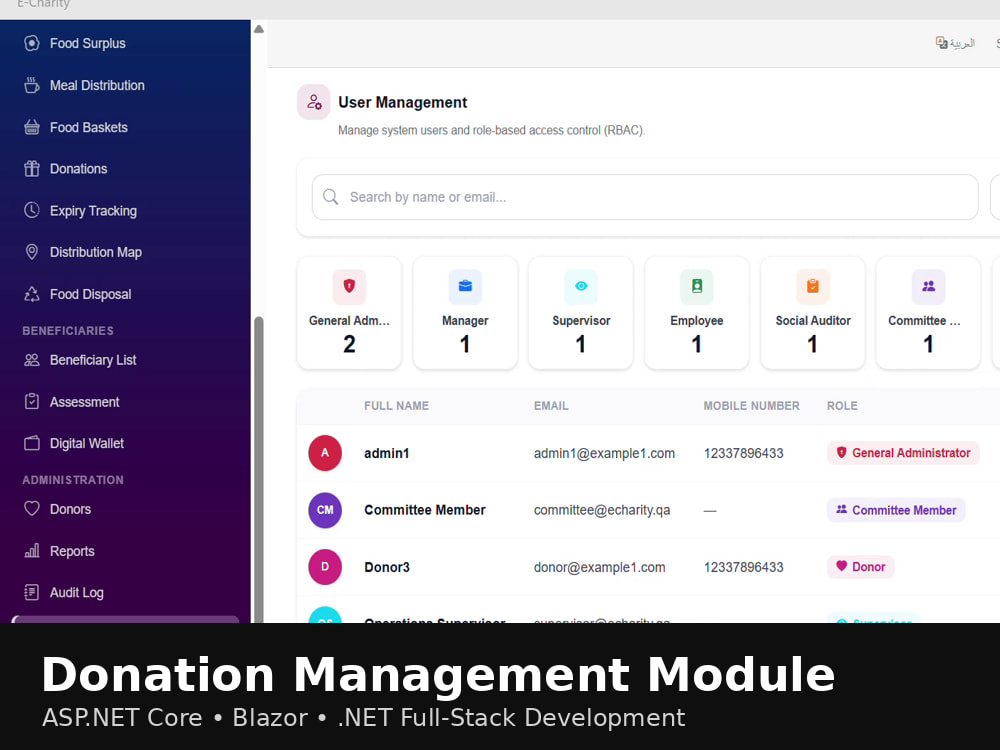Click donor@example1.com email
Image resolution: width=1000 pixels, height=750 pixels.
(x=599, y=567)
